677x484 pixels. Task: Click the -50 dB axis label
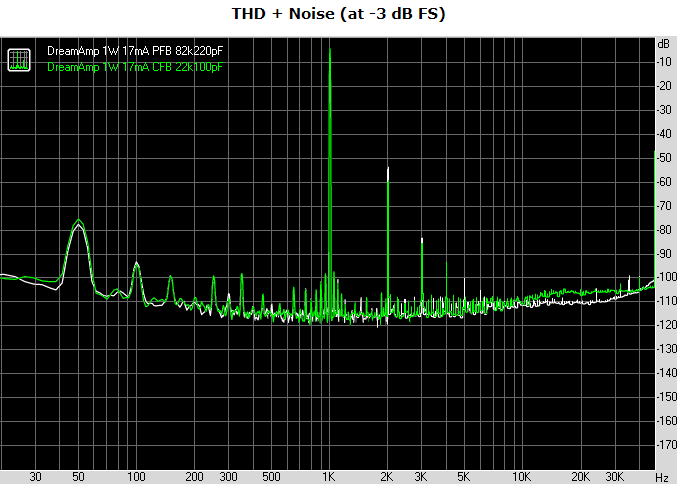pyautogui.click(x=665, y=158)
